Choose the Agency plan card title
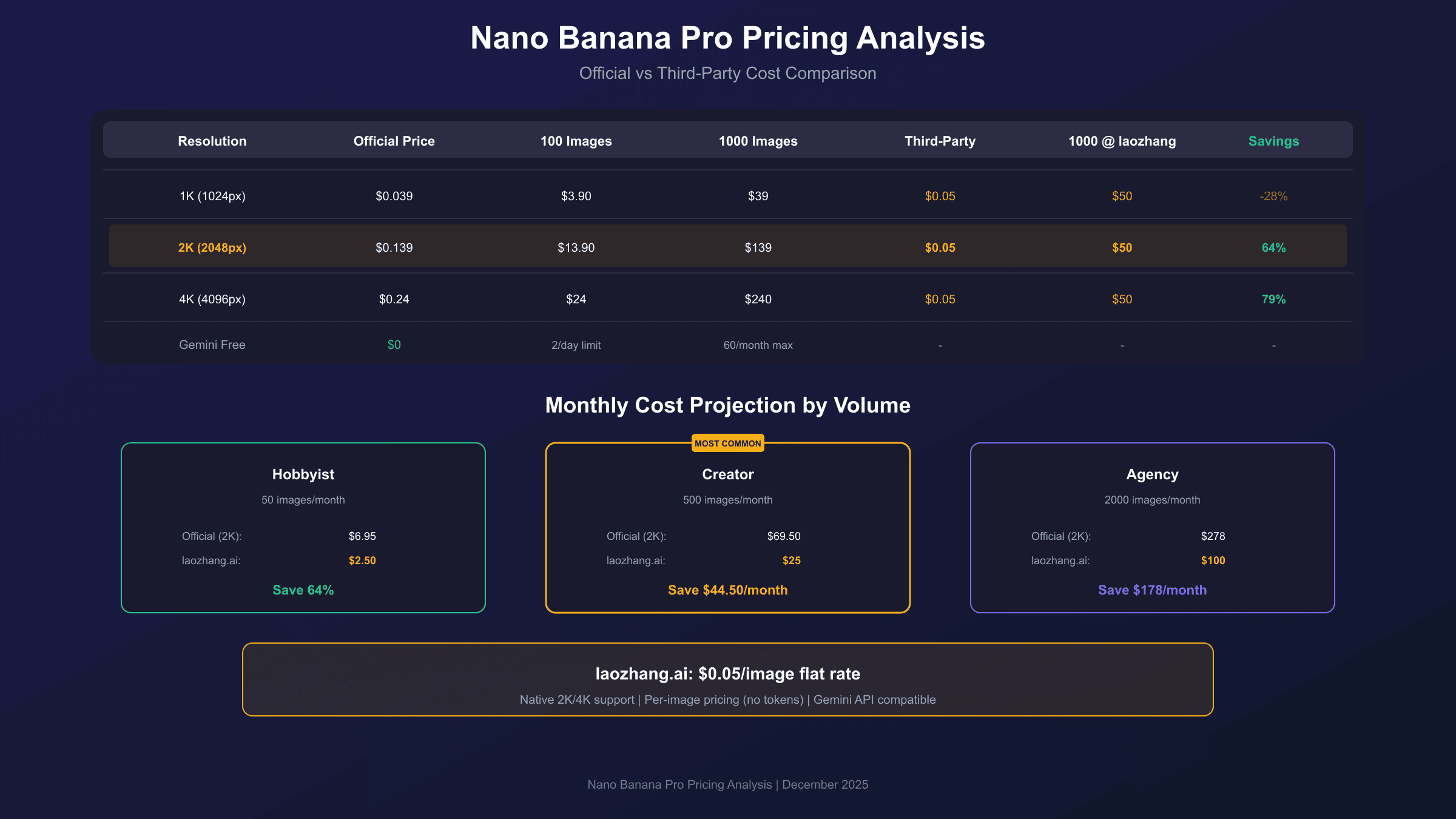 (x=1152, y=474)
